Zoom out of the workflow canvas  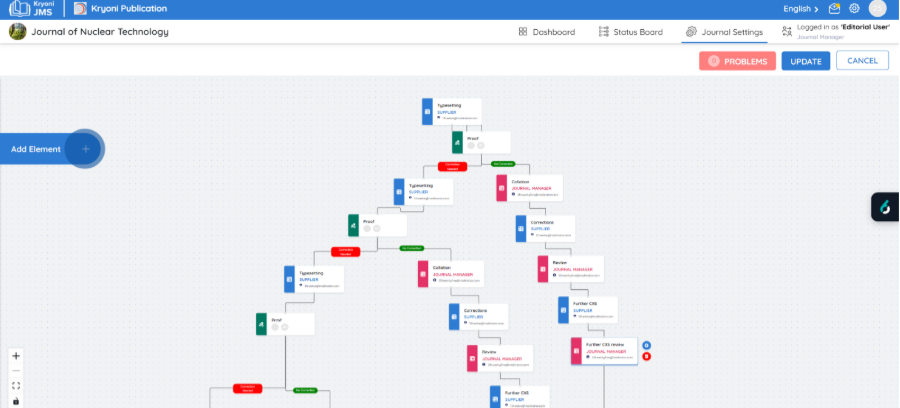[16, 371]
